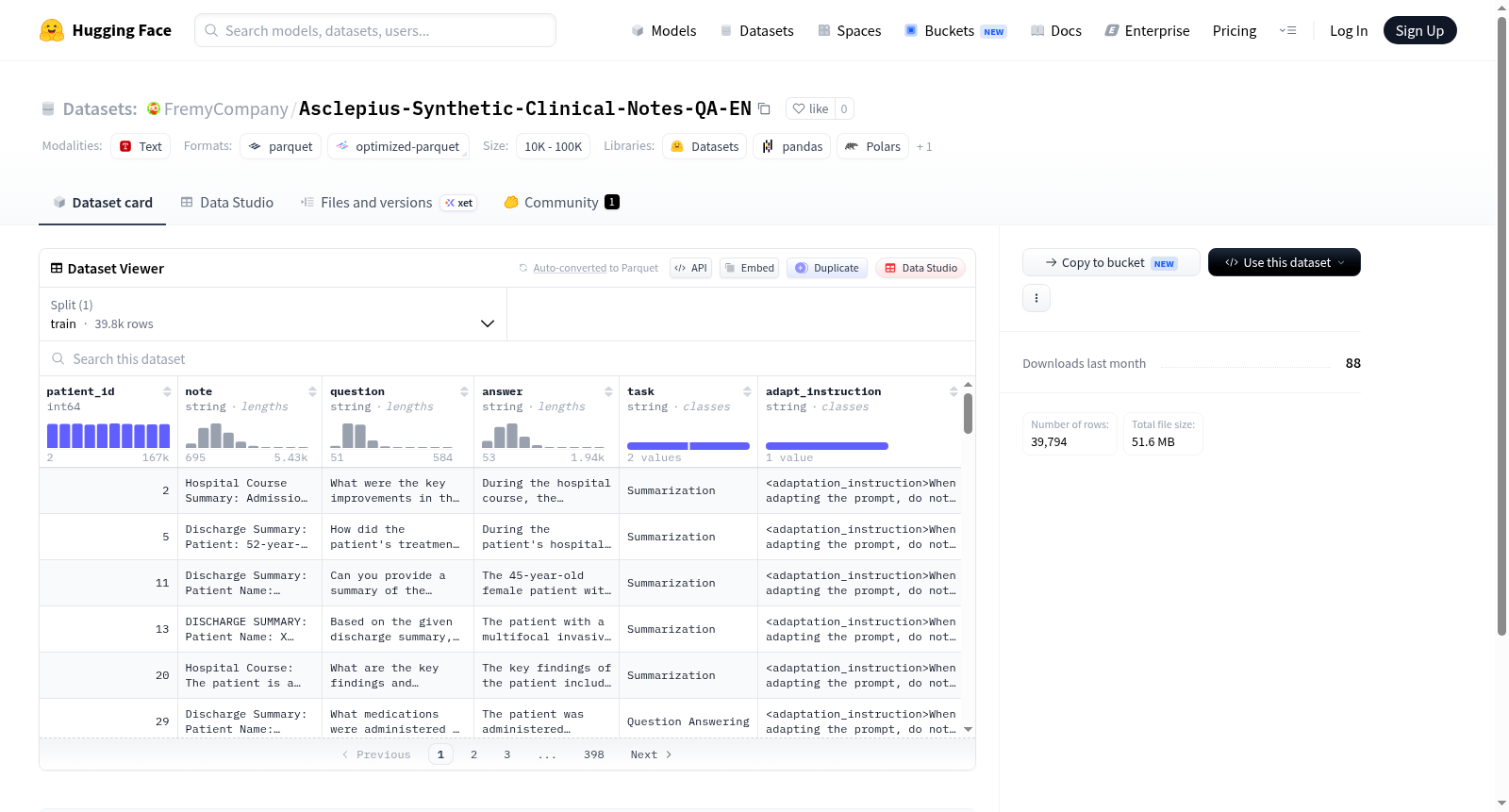Open the Dataset card tab
The width and height of the screenshot is (1509, 812).
point(102,203)
